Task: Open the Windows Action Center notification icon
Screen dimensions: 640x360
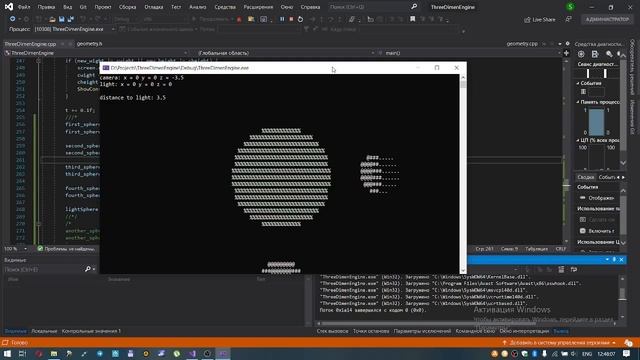Action: coord(627,353)
